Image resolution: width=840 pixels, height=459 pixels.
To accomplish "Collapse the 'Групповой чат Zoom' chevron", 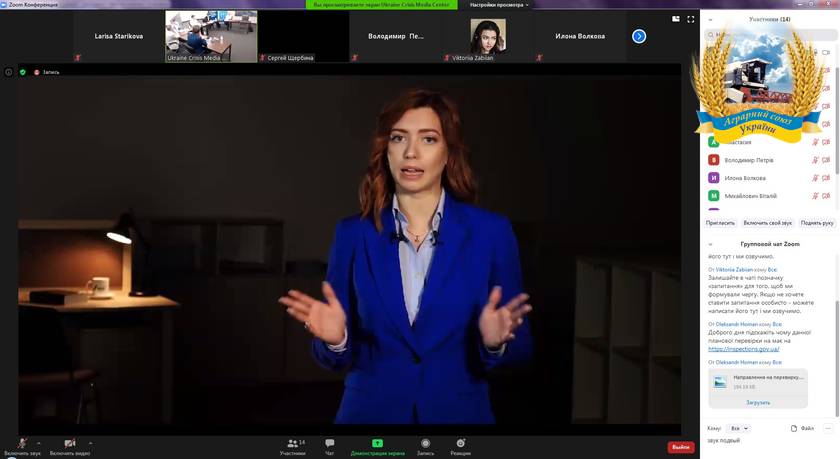I will pos(710,244).
